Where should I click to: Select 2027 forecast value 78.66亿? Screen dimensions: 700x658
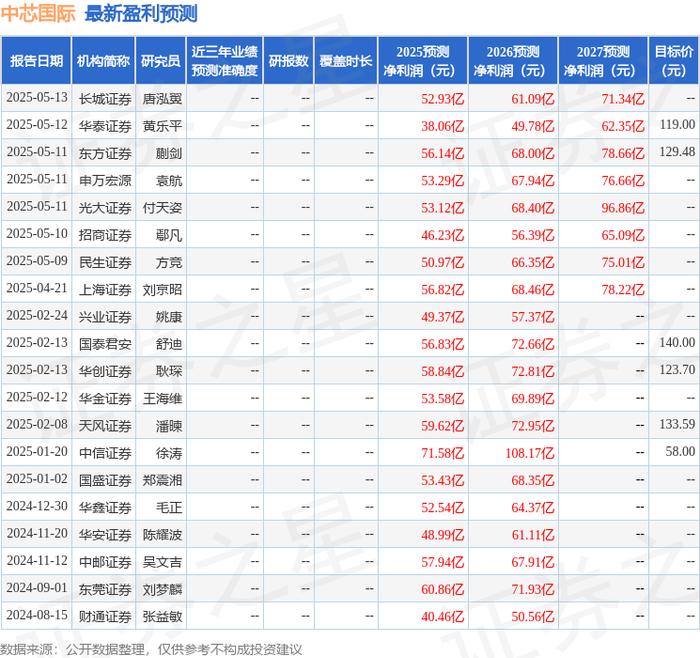pos(623,153)
